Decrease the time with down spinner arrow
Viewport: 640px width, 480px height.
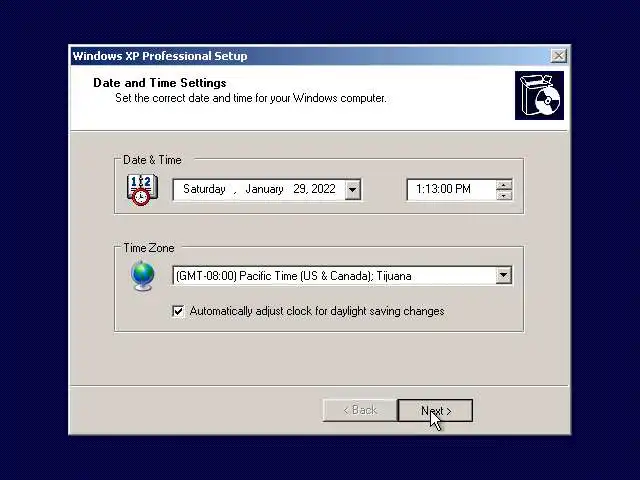coord(504,195)
